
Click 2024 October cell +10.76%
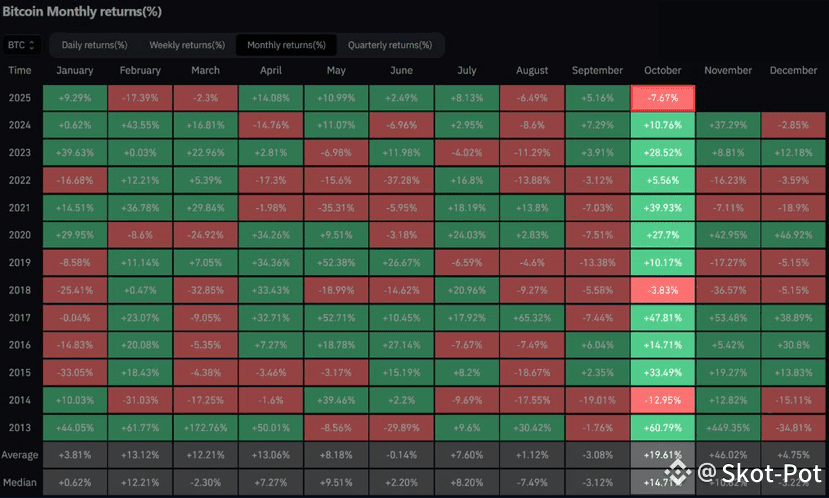click(x=662, y=125)
